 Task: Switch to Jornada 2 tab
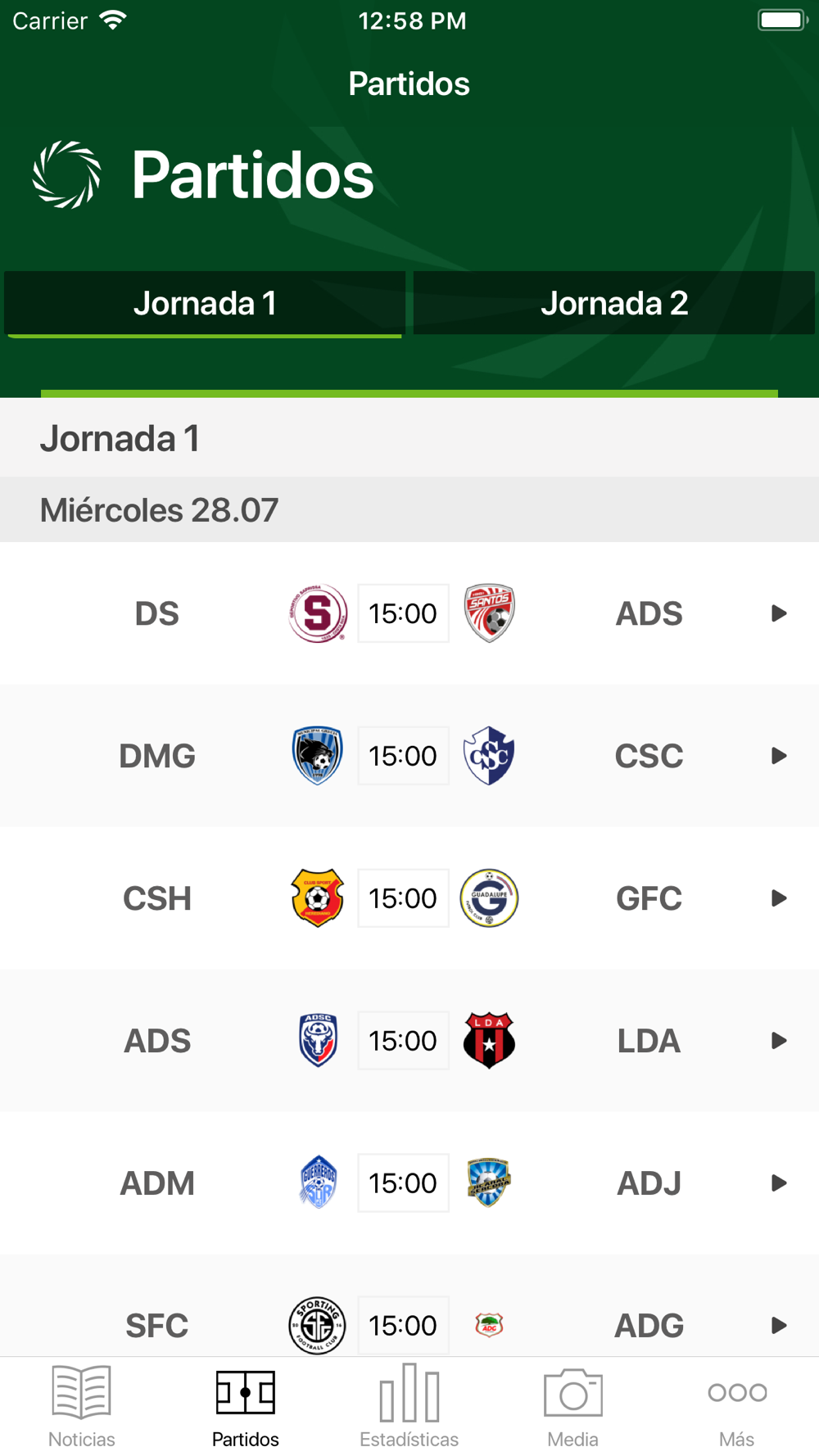(x=614, y=303)
